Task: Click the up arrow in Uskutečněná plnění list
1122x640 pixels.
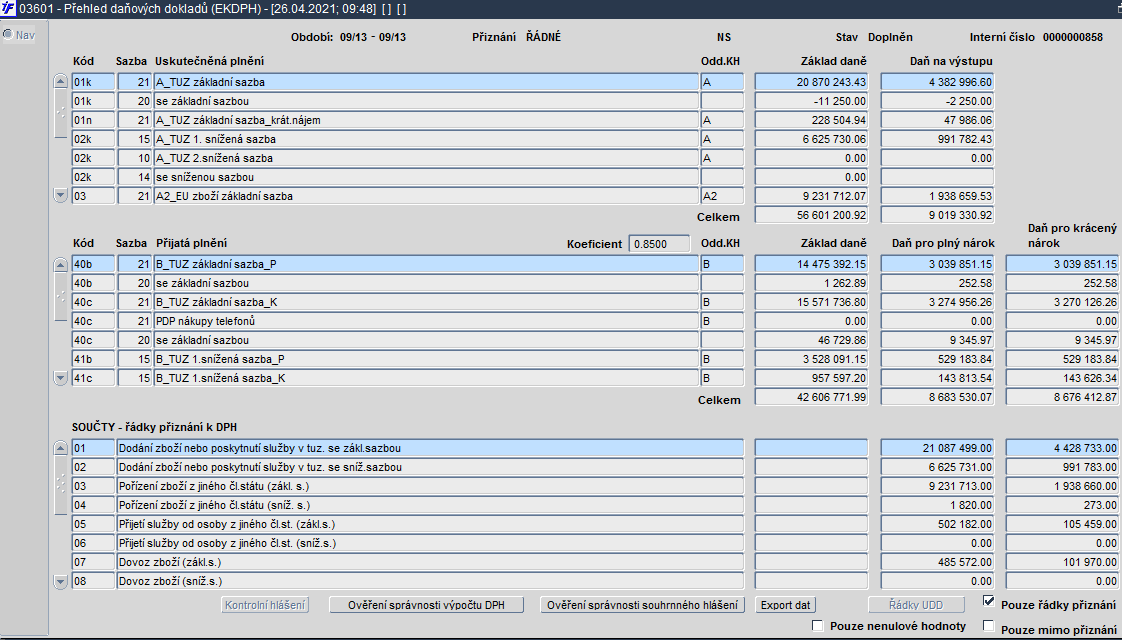Action: [61, 82]
